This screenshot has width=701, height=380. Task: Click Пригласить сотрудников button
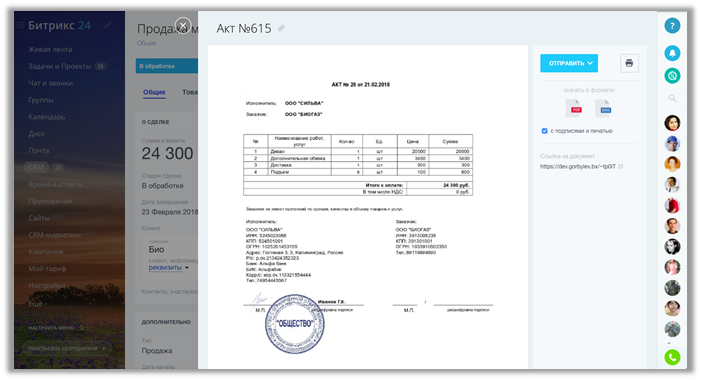67,348
